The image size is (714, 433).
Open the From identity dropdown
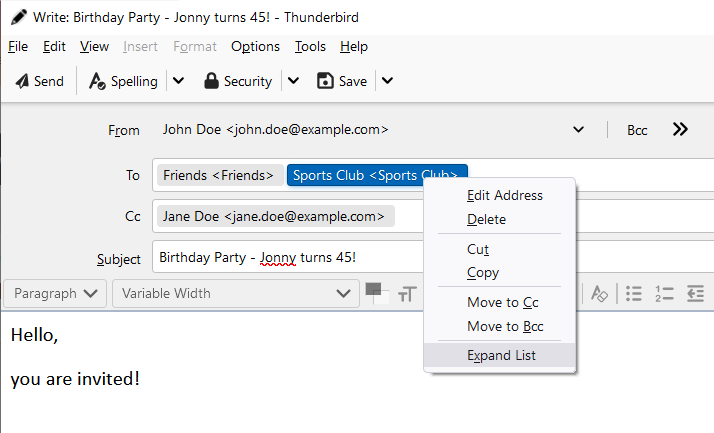coord(578,130)
